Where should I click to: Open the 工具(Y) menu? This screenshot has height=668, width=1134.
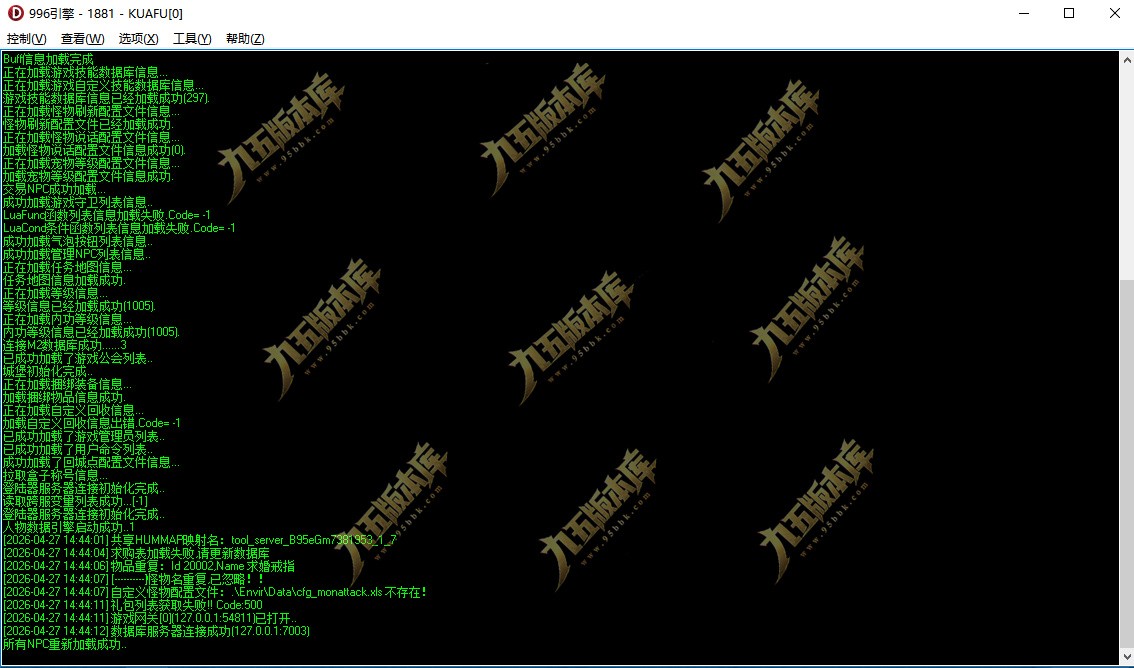pyautogui.click(x=192, y=39)
